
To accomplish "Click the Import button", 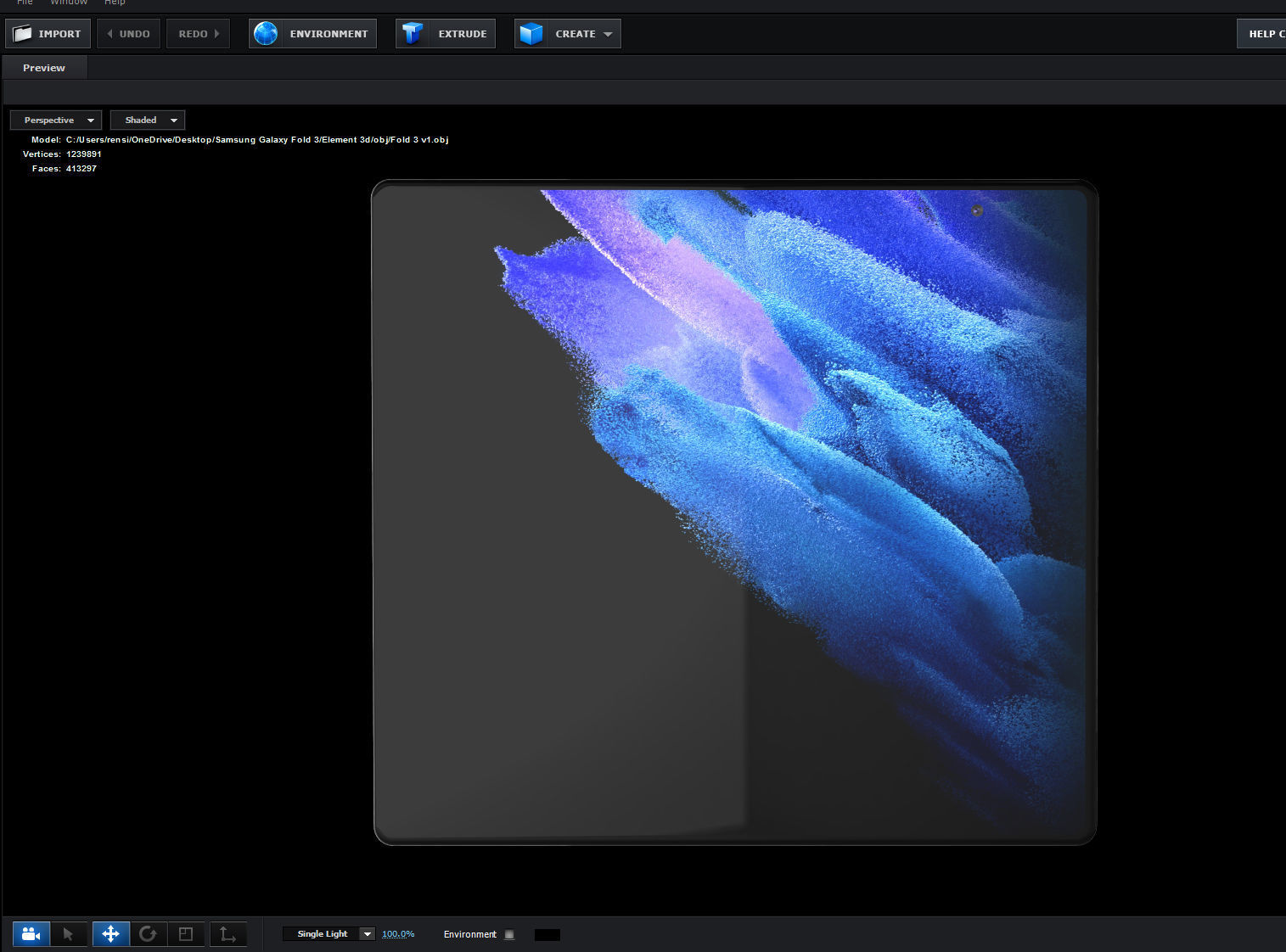I will coord(48,34).
